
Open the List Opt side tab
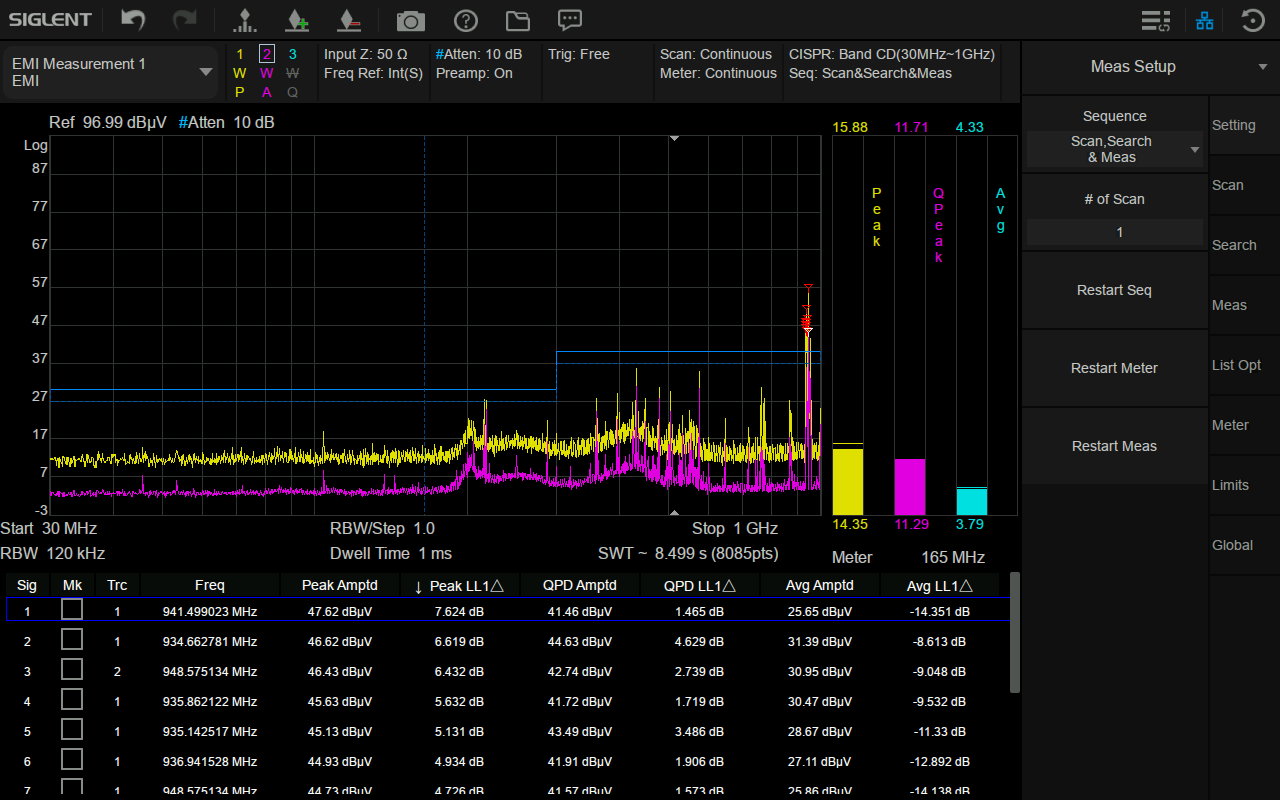pyautogui.click(x=1237, y=365)
